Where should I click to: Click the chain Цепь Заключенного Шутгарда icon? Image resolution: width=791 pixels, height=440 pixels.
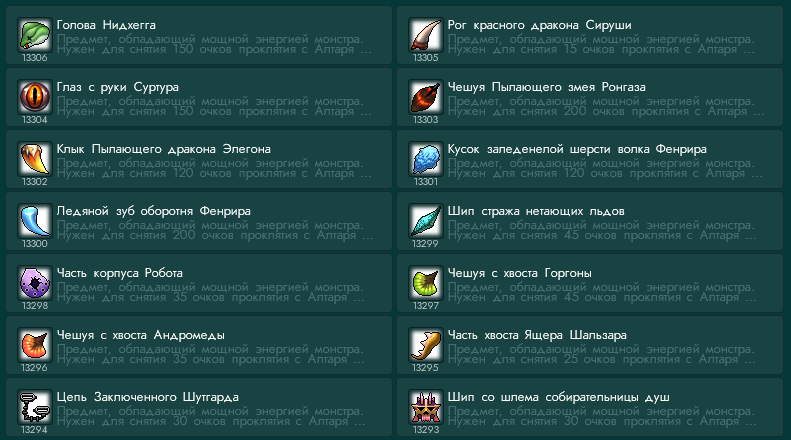point(35,407)
